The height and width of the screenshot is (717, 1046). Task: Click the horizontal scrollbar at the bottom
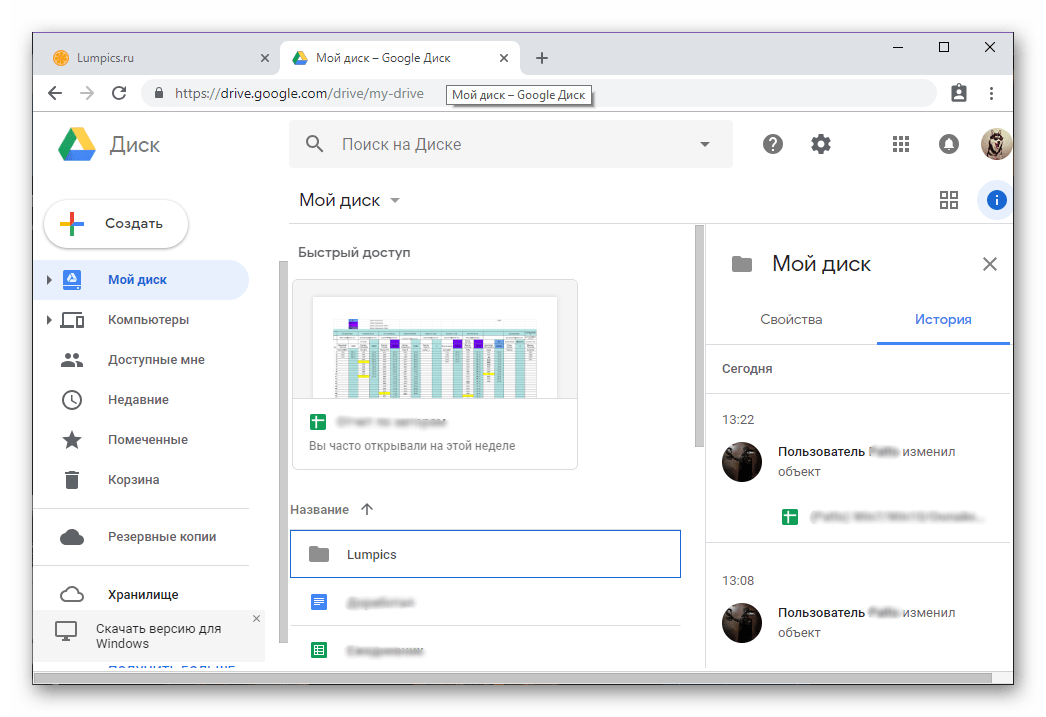pos(512,678)
